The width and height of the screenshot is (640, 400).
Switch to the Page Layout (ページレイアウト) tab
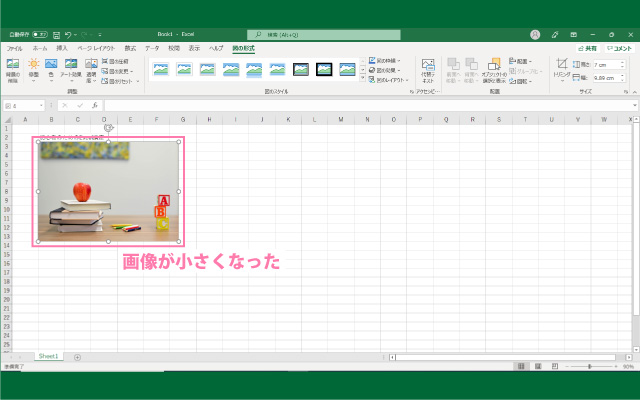[x=96, y=48]
